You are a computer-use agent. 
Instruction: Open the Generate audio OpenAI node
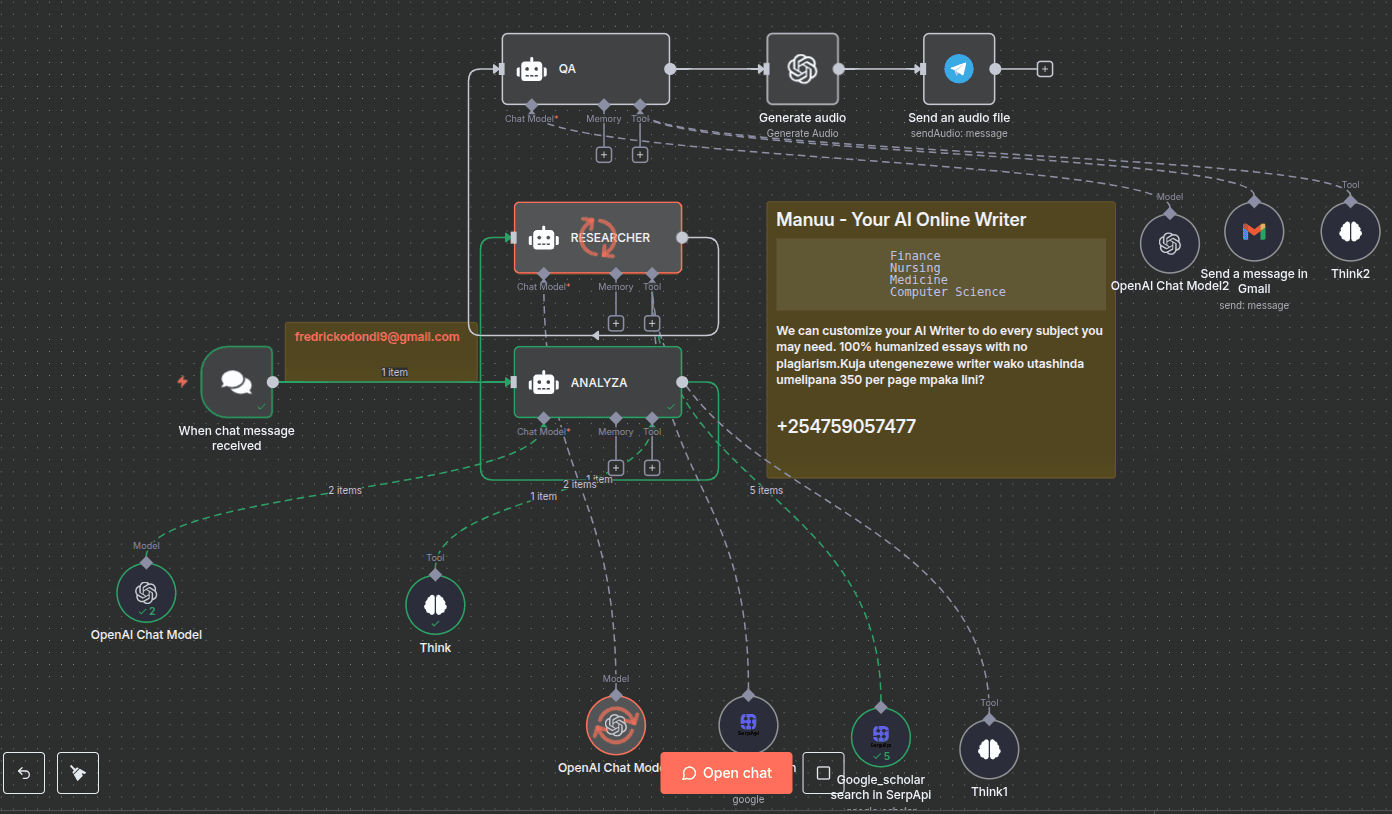coord(802,70)
